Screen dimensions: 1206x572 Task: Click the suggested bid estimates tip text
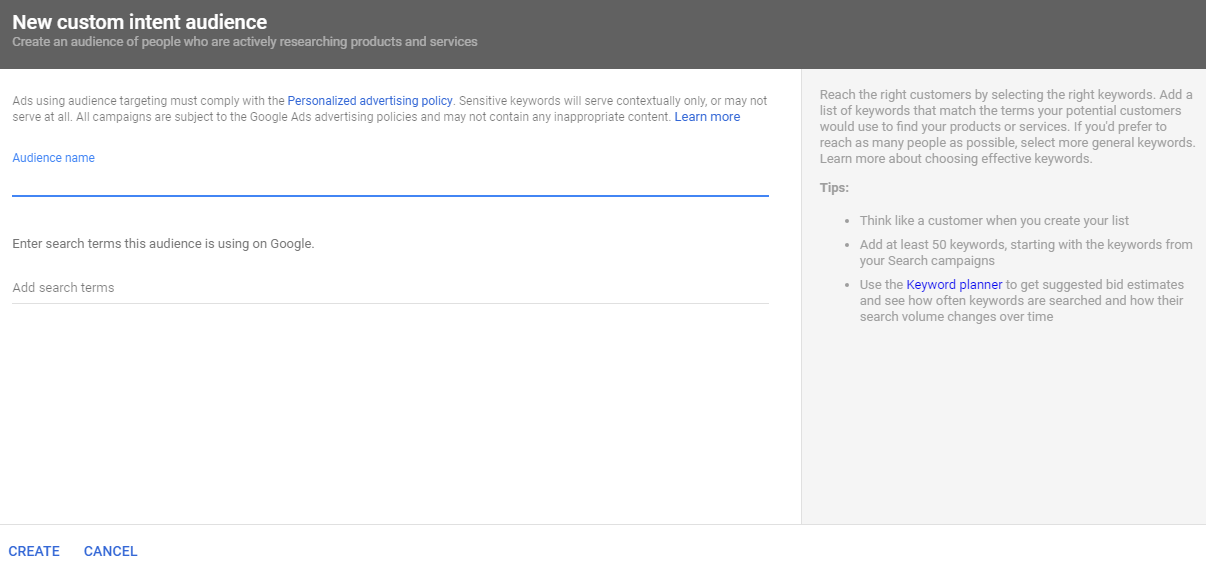pos(1095,285)
